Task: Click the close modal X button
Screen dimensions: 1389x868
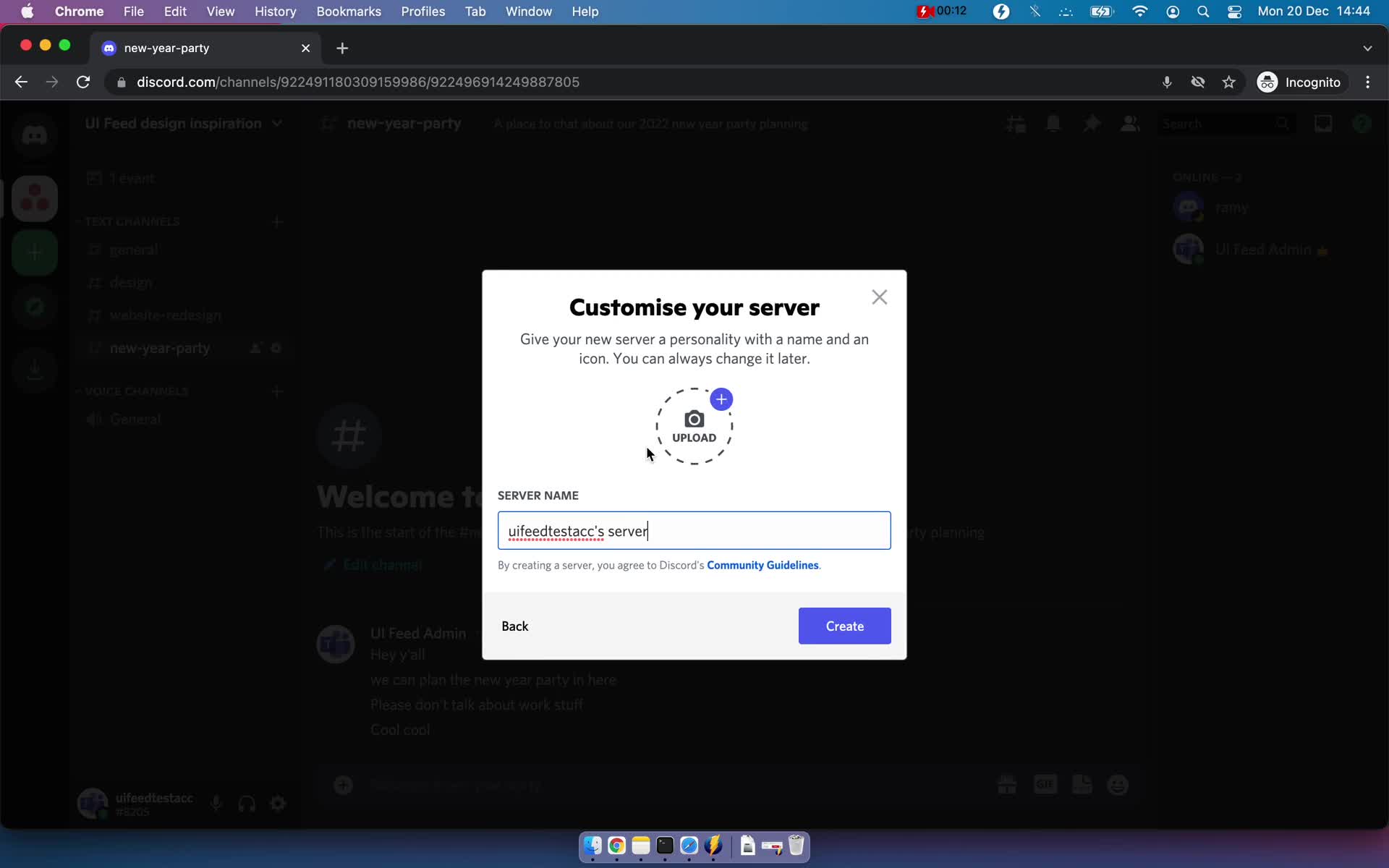Action: 878,297
